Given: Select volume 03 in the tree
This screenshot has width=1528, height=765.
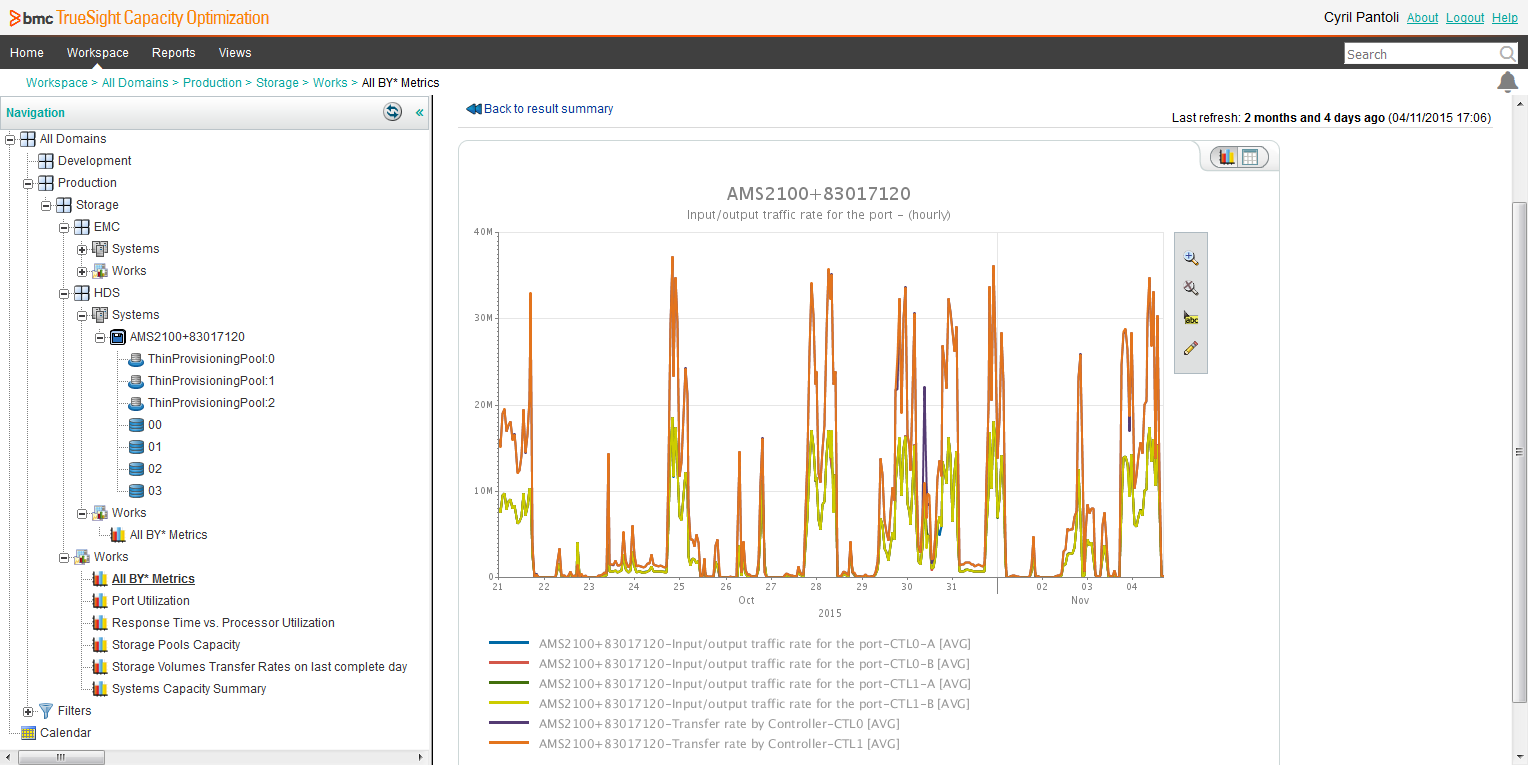Looking at the screenshot, I should point(155,491).
